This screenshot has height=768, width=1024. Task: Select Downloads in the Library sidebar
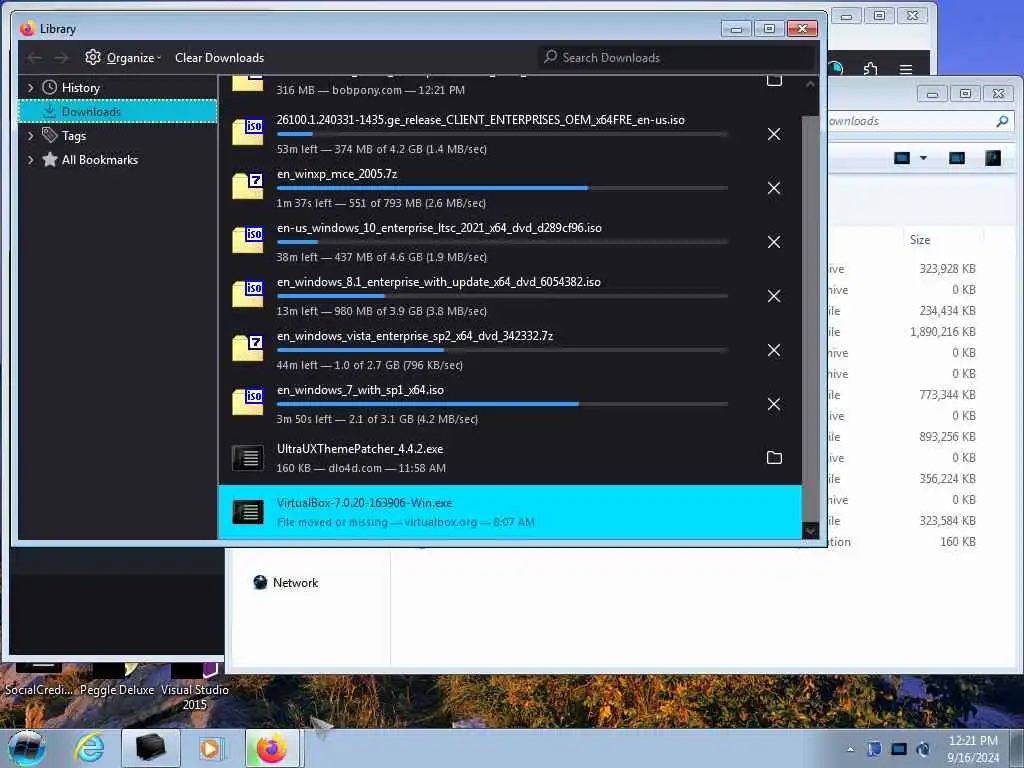118,112
